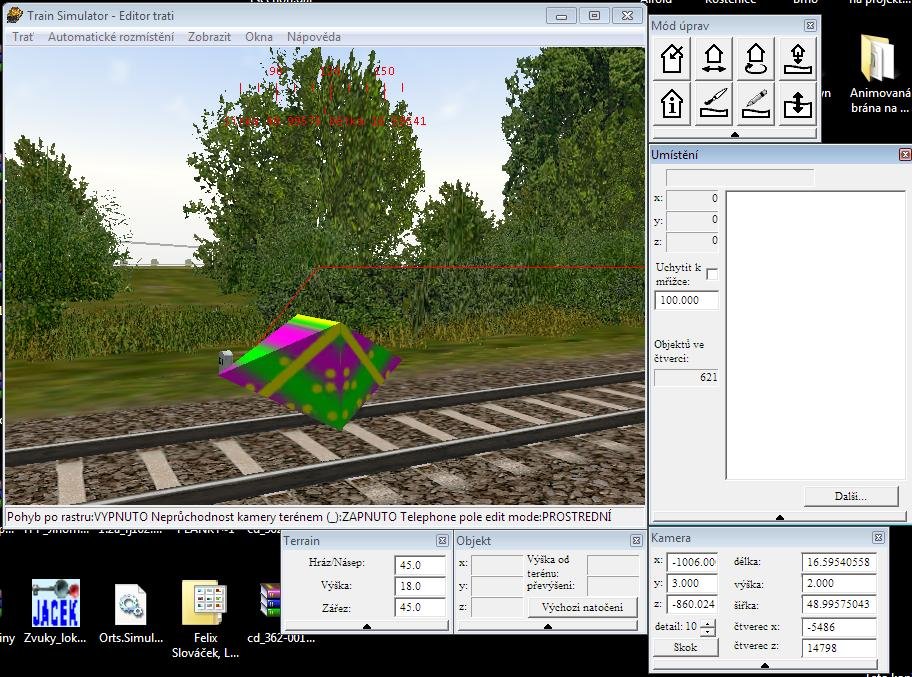Open the JACEK Zvuky_lok desktop icon
The width and height of the screenshot is (912, 677).
coord(55,611)
